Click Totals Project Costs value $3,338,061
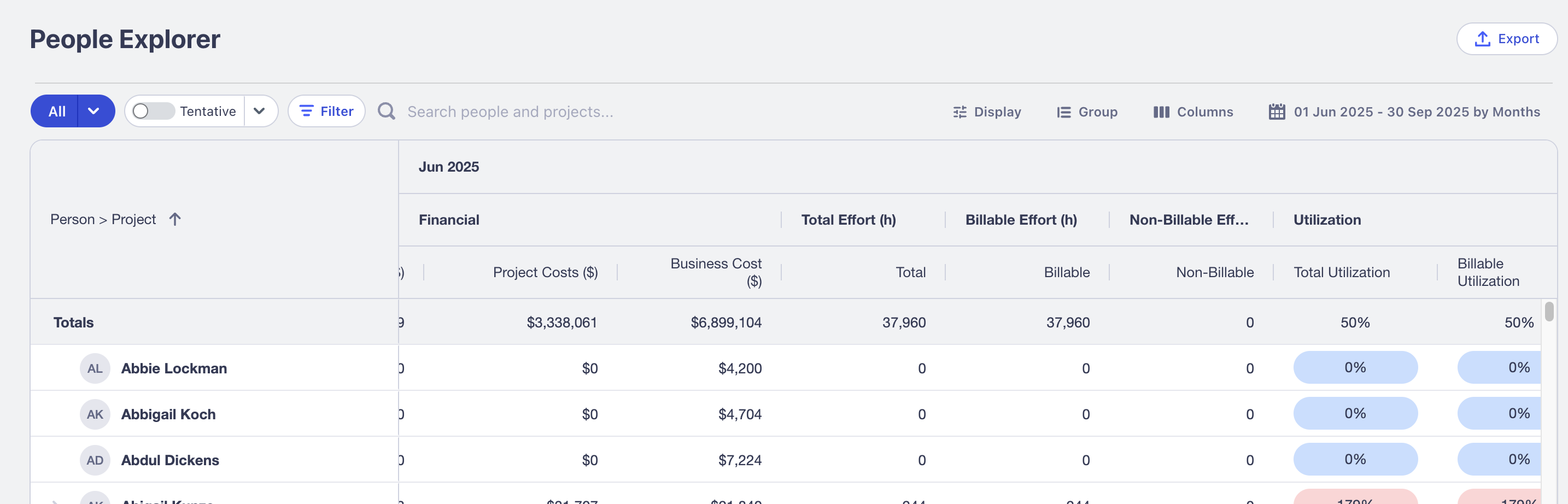Viewport: 1568px width, 504px height. point(562,323)
